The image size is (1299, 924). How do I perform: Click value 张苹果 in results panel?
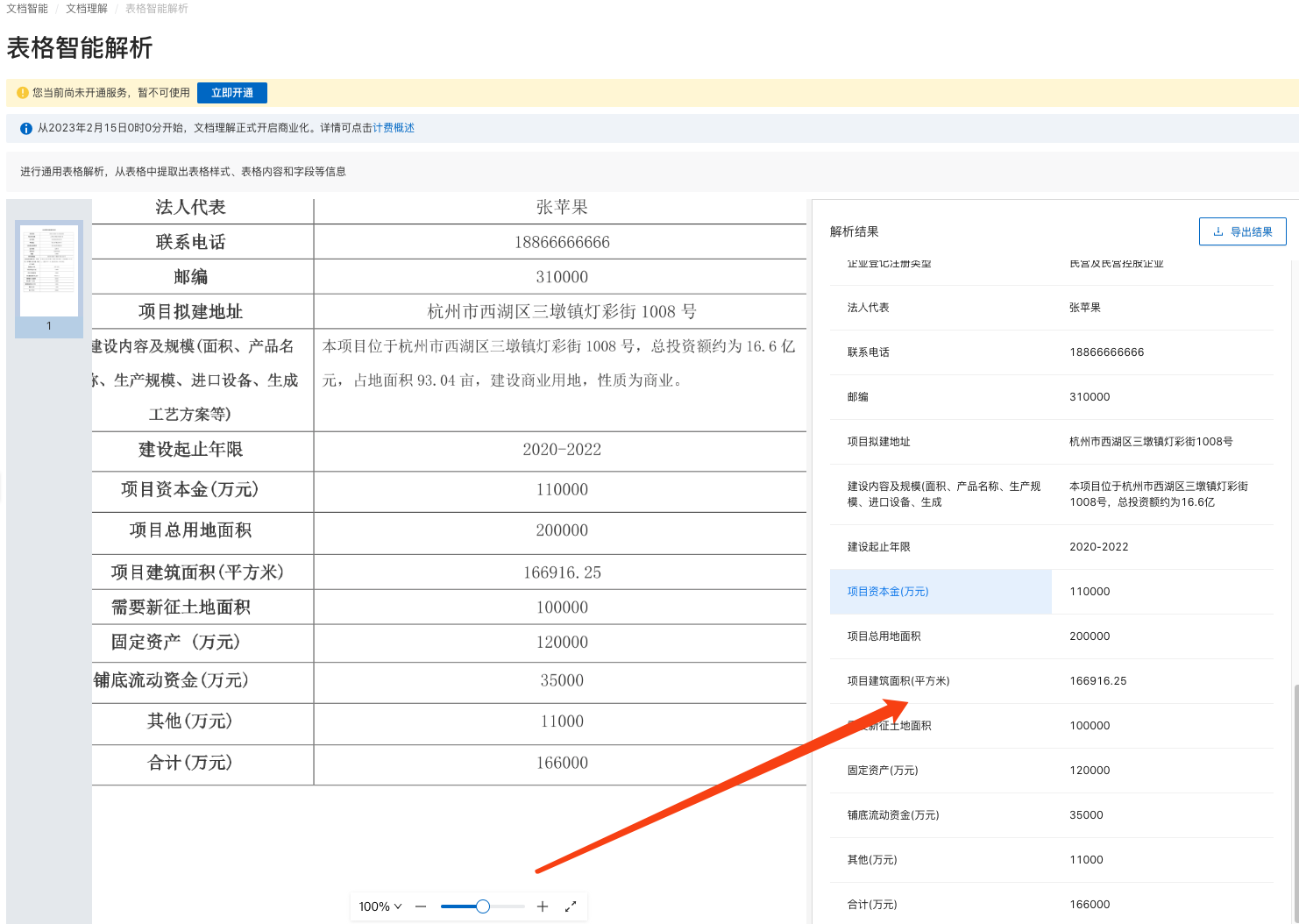pos(1085,308)
